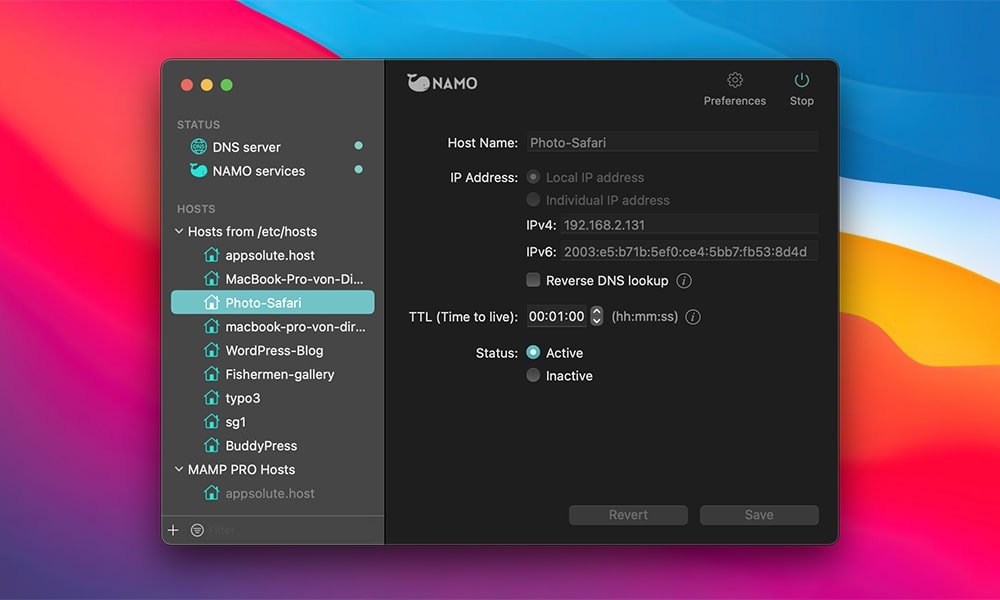Select the WordPress-Blog host
The width and height of the screenshot is (1000, 600).
tap(273, 351)
